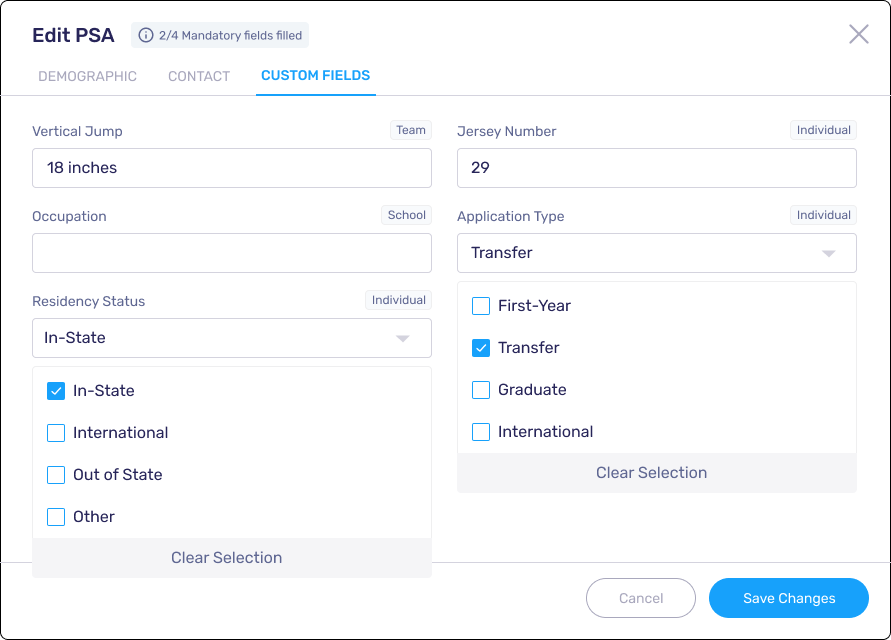This screenshot has height=640, width=891.
Task: Tick the Out of State checkbox
Action: (56, 475)
